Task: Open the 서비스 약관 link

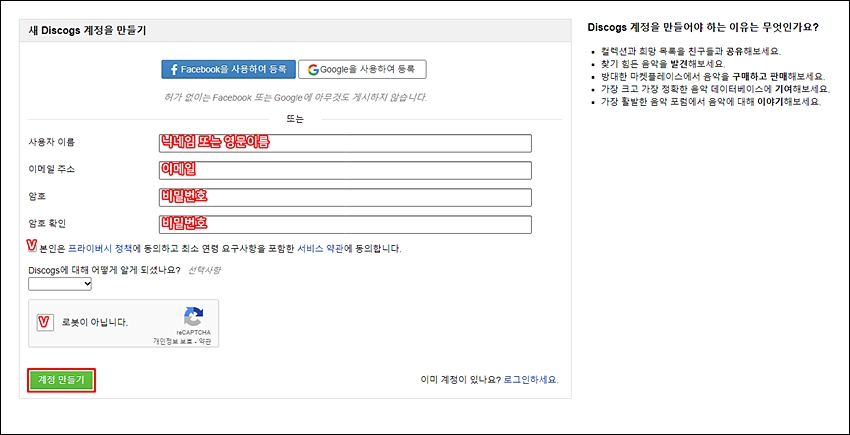Action: 320,250
